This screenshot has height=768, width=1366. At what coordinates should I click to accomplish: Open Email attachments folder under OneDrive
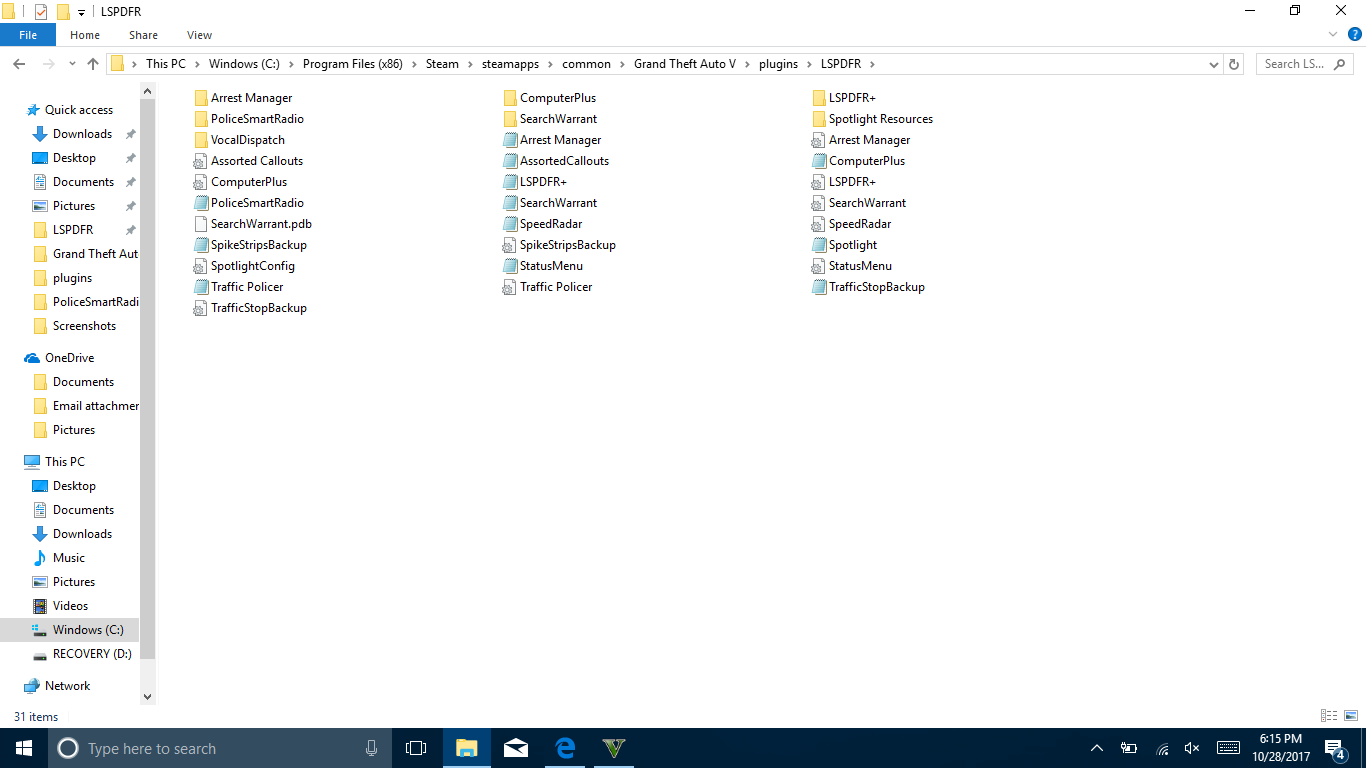pyautogui.click(x=95, y=406)
